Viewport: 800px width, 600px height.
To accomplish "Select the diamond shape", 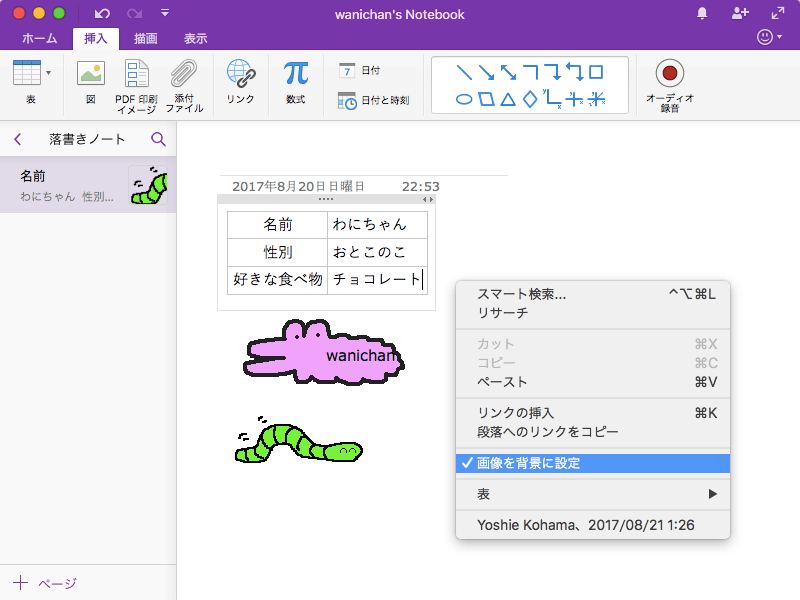I will point(531,99).
